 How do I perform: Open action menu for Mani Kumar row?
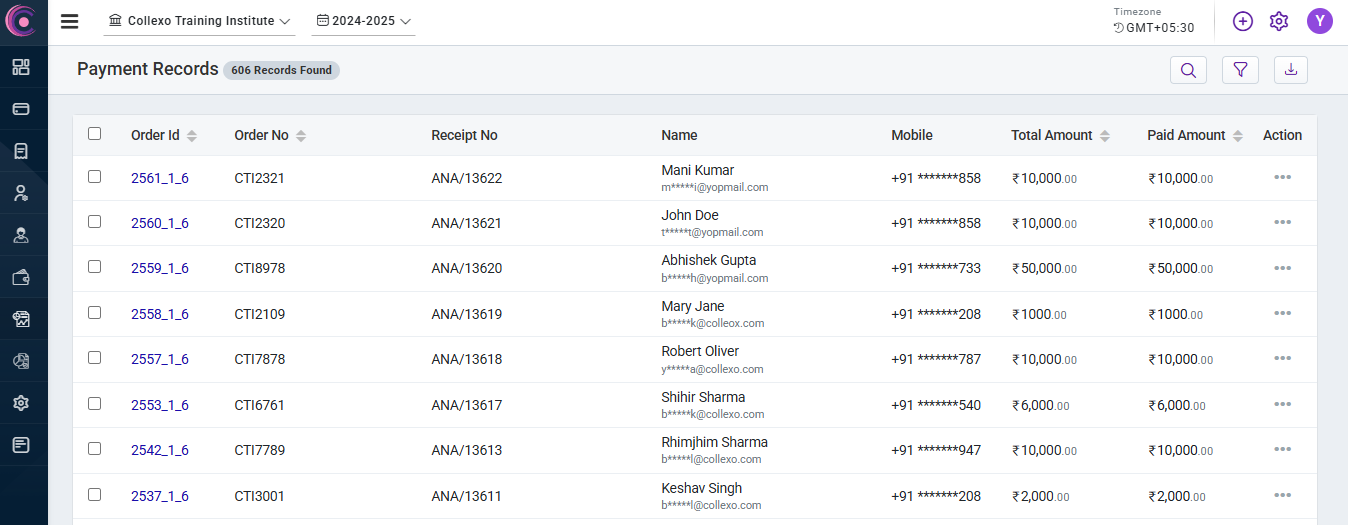click(1282, 177)
